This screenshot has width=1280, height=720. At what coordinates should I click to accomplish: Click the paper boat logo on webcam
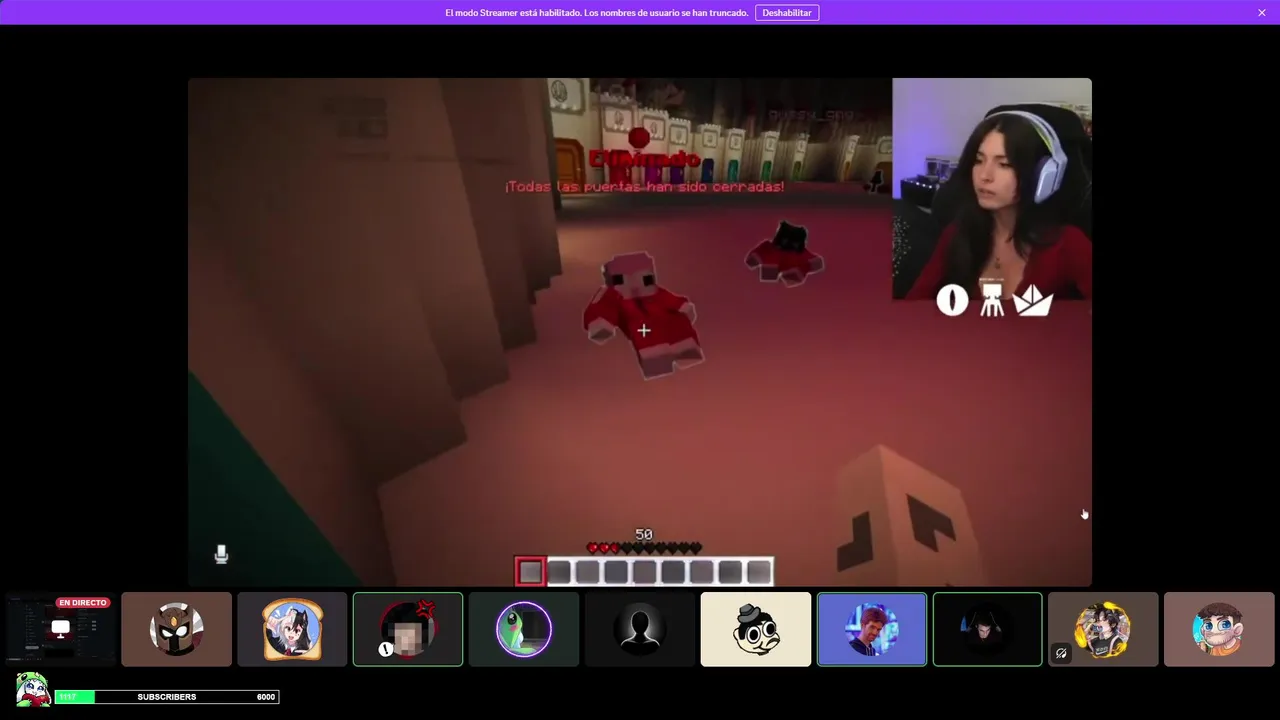tap(1033, 300)
